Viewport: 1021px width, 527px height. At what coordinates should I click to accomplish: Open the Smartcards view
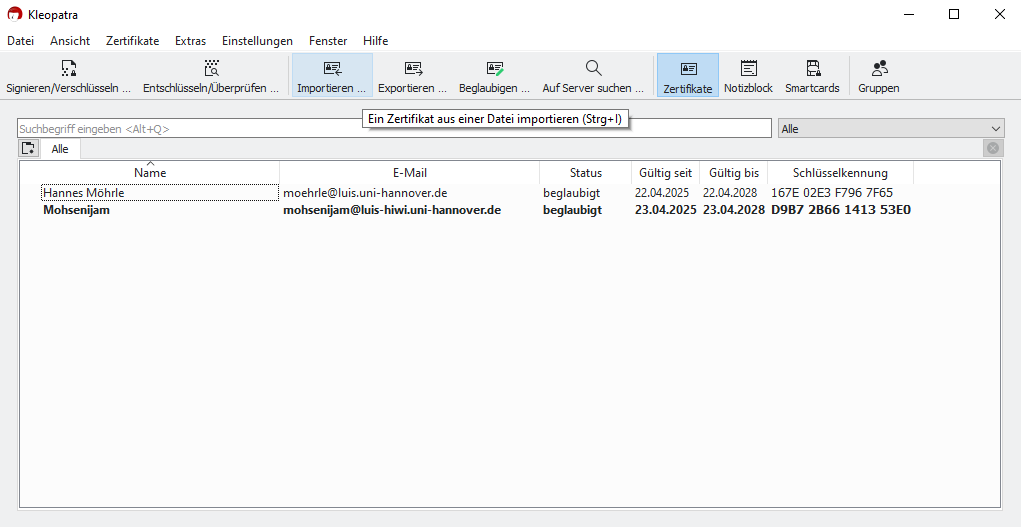click(812, 76)
